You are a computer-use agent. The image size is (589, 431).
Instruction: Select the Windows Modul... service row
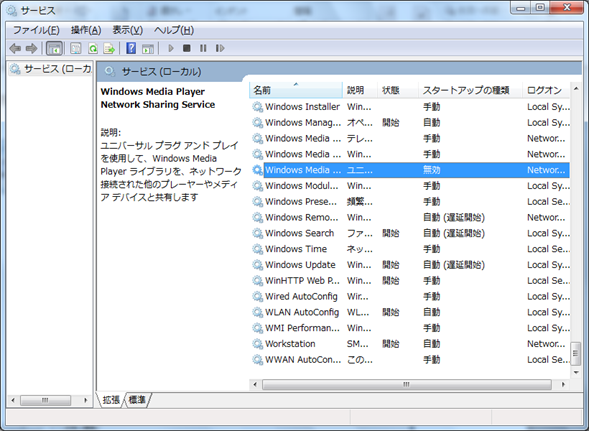pyautogui.click(x=410, y=186)
